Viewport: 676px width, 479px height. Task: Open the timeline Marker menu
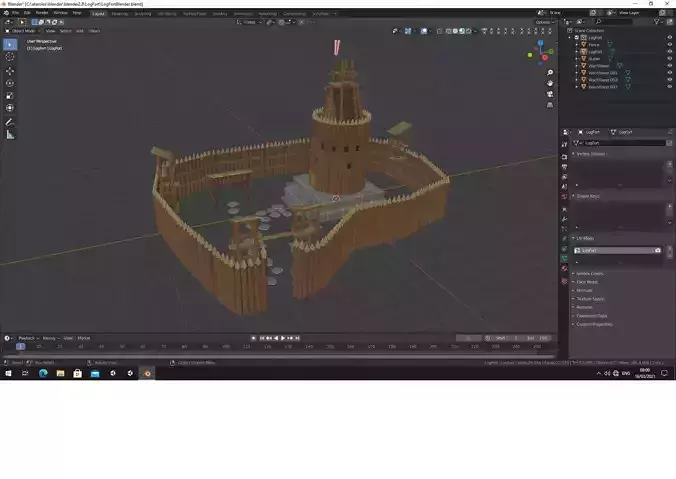pyautogui.click(x=84, y=338)
